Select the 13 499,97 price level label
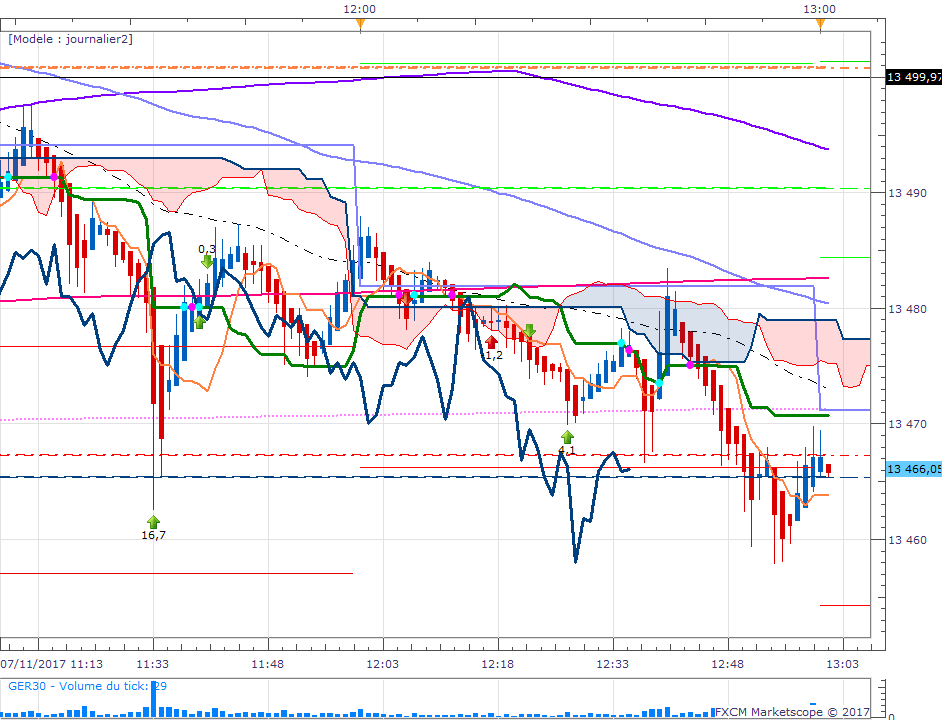The image size is (943, 720). 914,77
